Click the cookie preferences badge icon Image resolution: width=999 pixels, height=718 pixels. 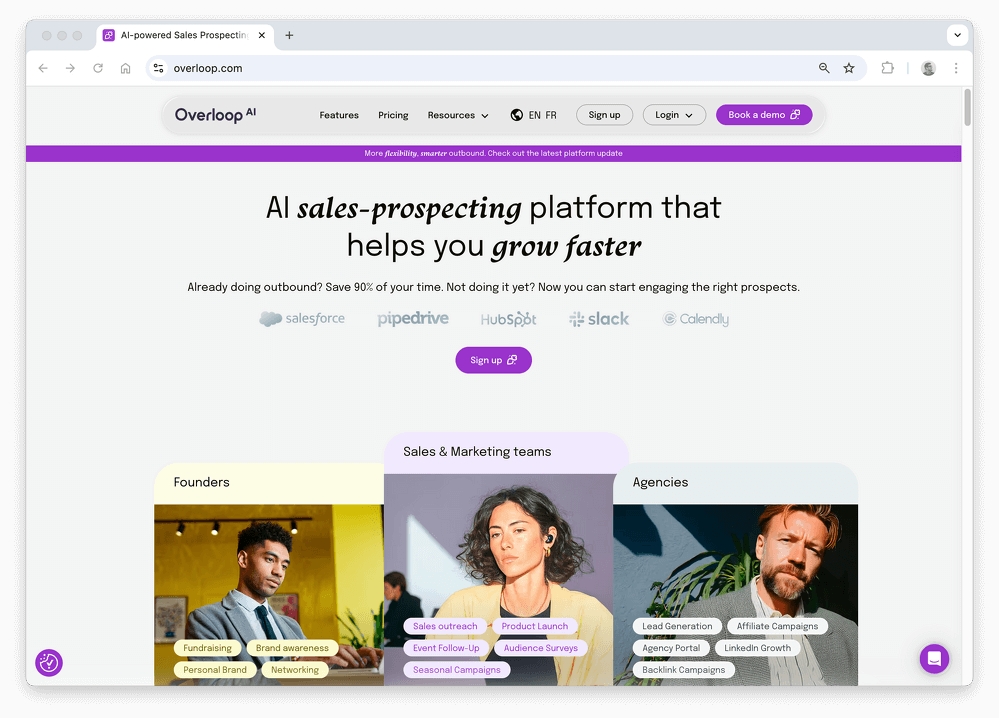tap(49, 663)
